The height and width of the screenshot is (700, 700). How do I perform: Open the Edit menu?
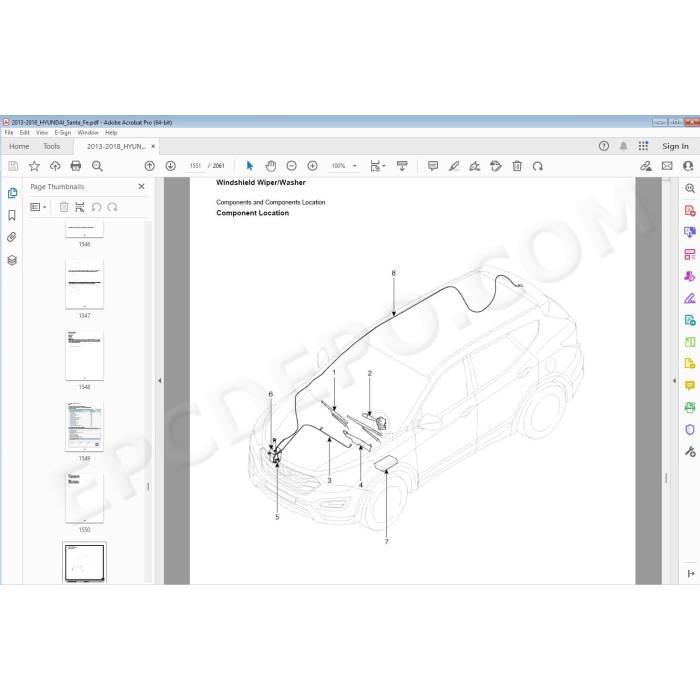click(x=25, y=133)
